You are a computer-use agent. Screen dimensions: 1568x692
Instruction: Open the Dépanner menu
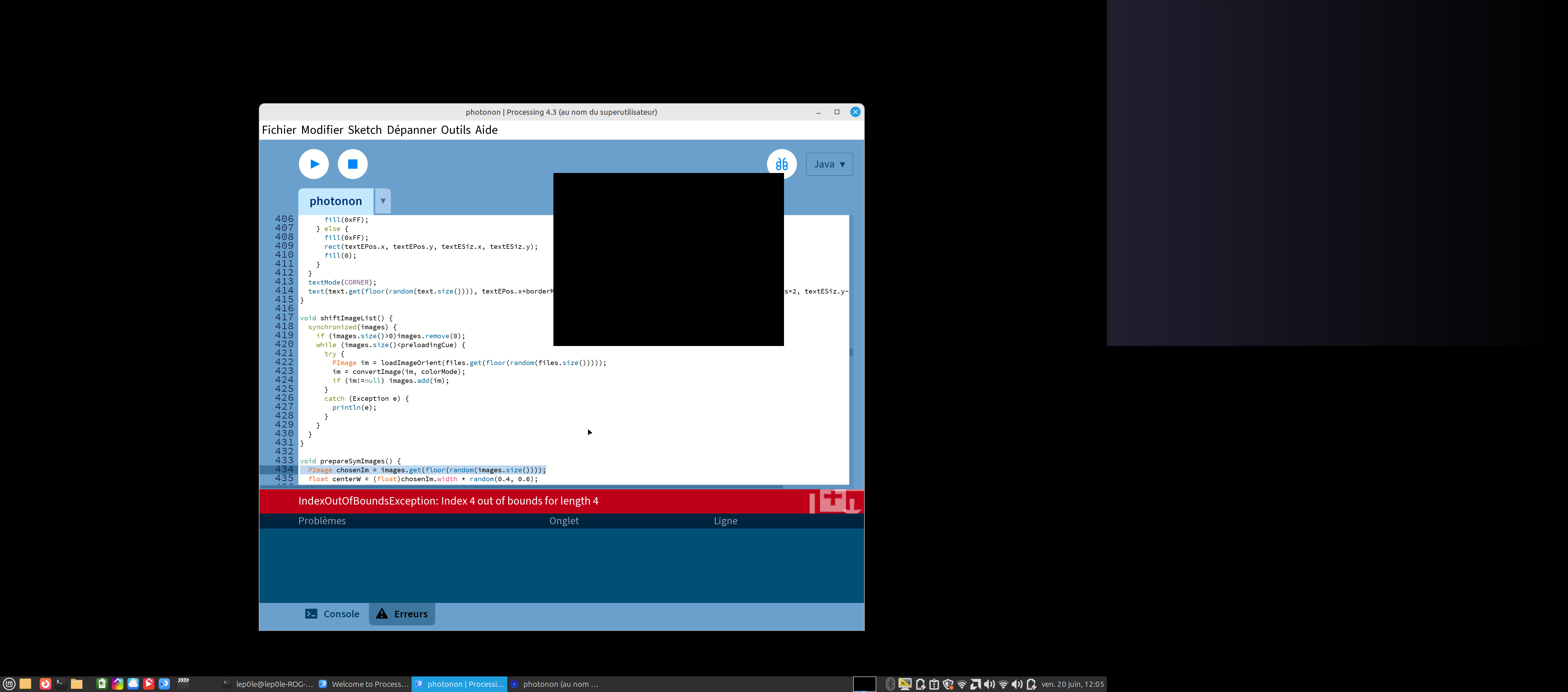coord(412,130)
